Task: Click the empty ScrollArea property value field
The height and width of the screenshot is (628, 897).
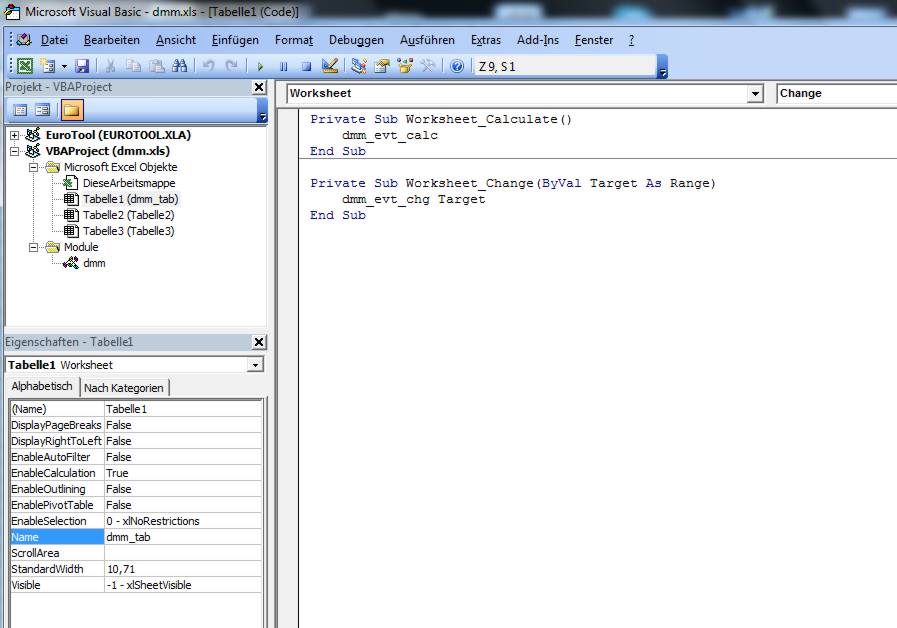Action: 183,553
